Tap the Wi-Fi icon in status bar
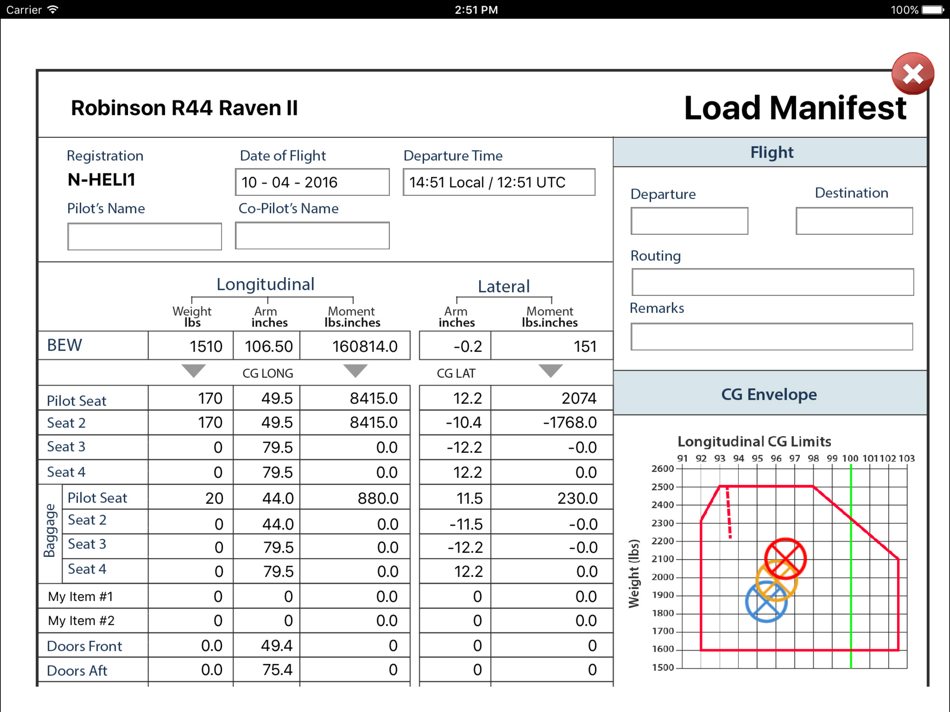This screenshot has width=950, height=712. point(53,9)
